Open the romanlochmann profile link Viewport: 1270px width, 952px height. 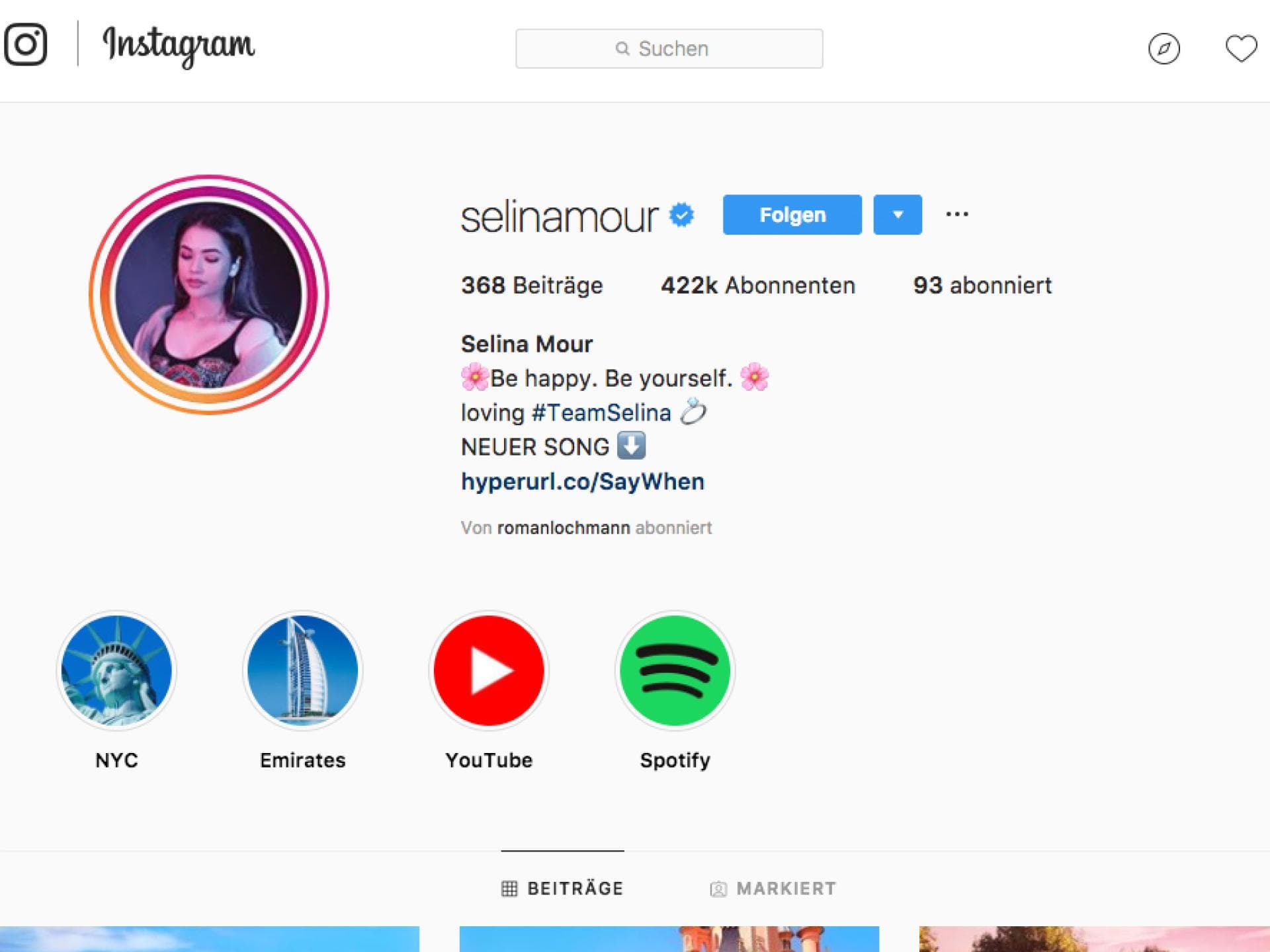point(564,528)
